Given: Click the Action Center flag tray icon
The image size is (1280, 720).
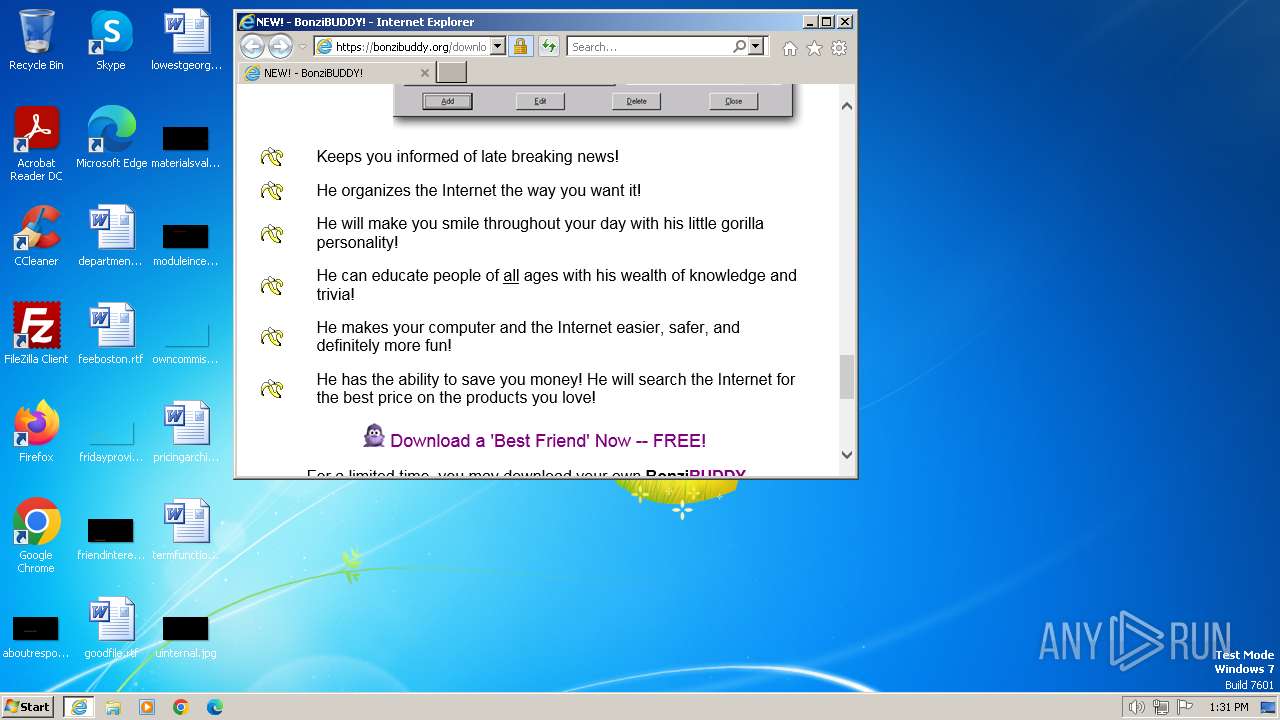Looking at the screenshot, I should 1185,707.
